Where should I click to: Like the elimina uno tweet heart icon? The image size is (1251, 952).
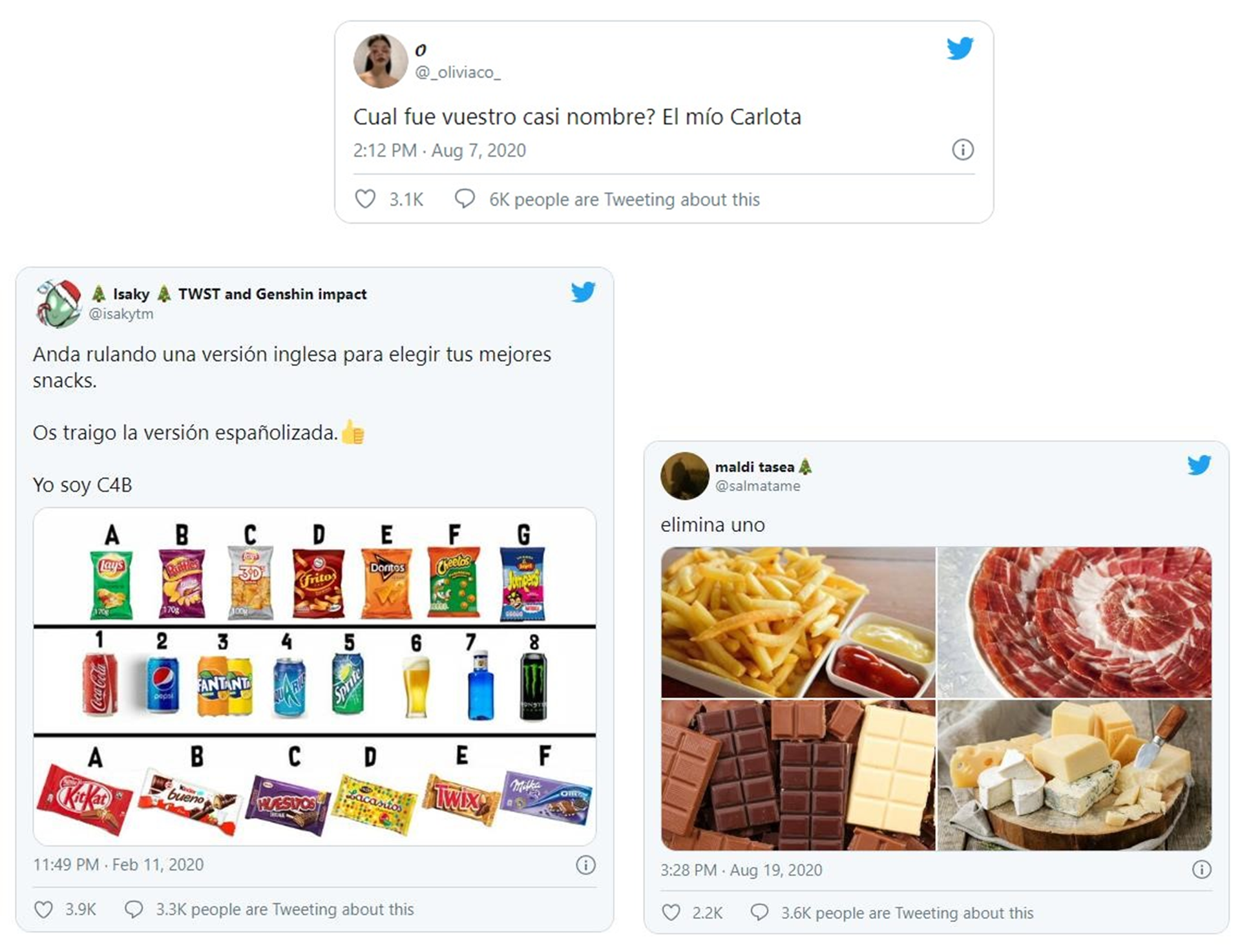click(671, 913)
